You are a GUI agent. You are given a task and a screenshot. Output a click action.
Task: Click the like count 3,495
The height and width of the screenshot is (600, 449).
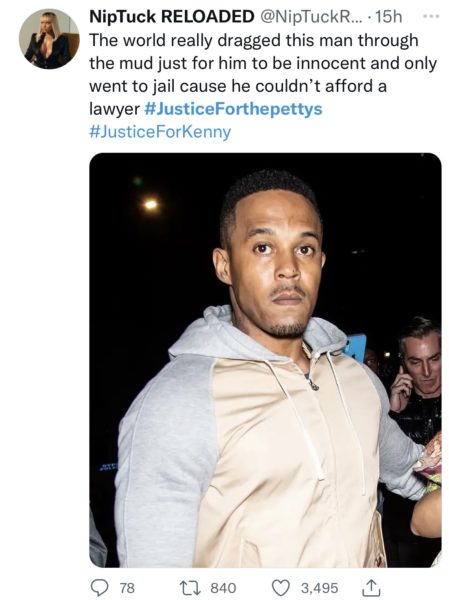tap(319, 588)
